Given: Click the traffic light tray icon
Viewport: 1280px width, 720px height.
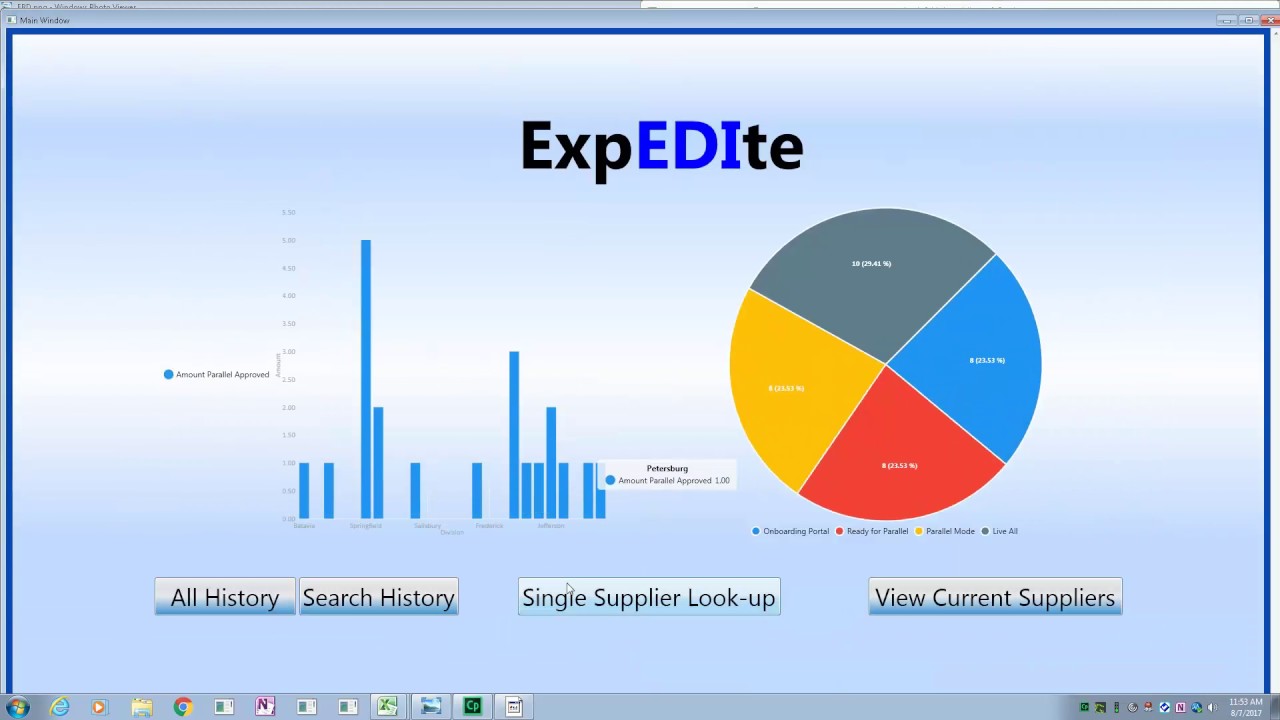Looking at the screenshot, I should point(1117,707).
